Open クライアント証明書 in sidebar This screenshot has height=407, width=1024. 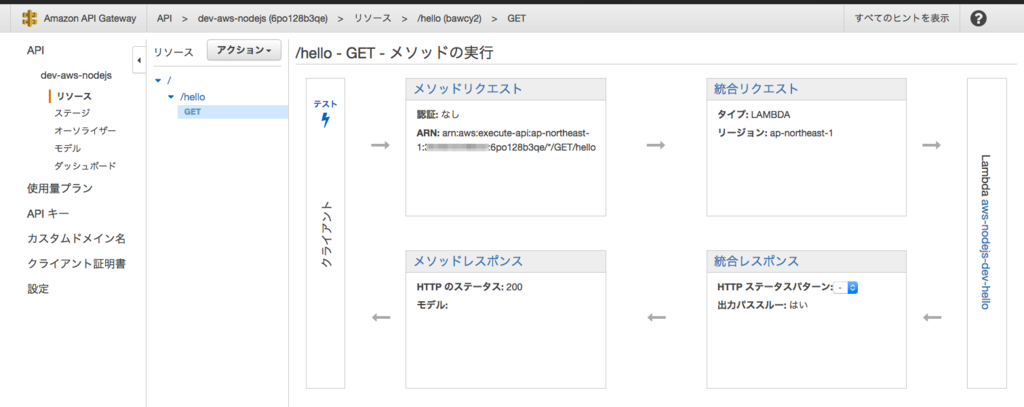pos(76,264)
